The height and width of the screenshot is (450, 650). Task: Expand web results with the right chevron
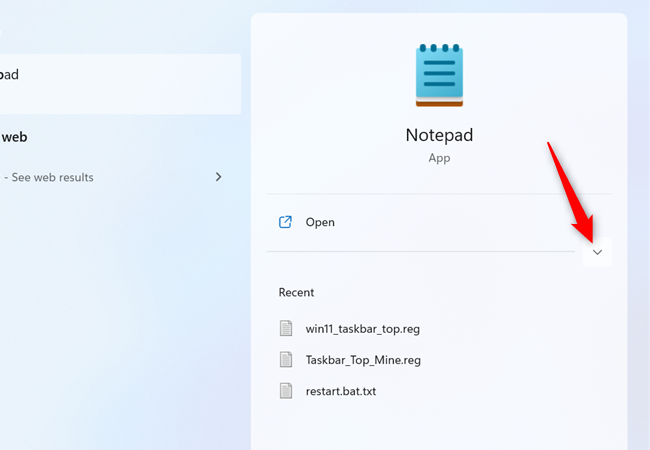219,177
